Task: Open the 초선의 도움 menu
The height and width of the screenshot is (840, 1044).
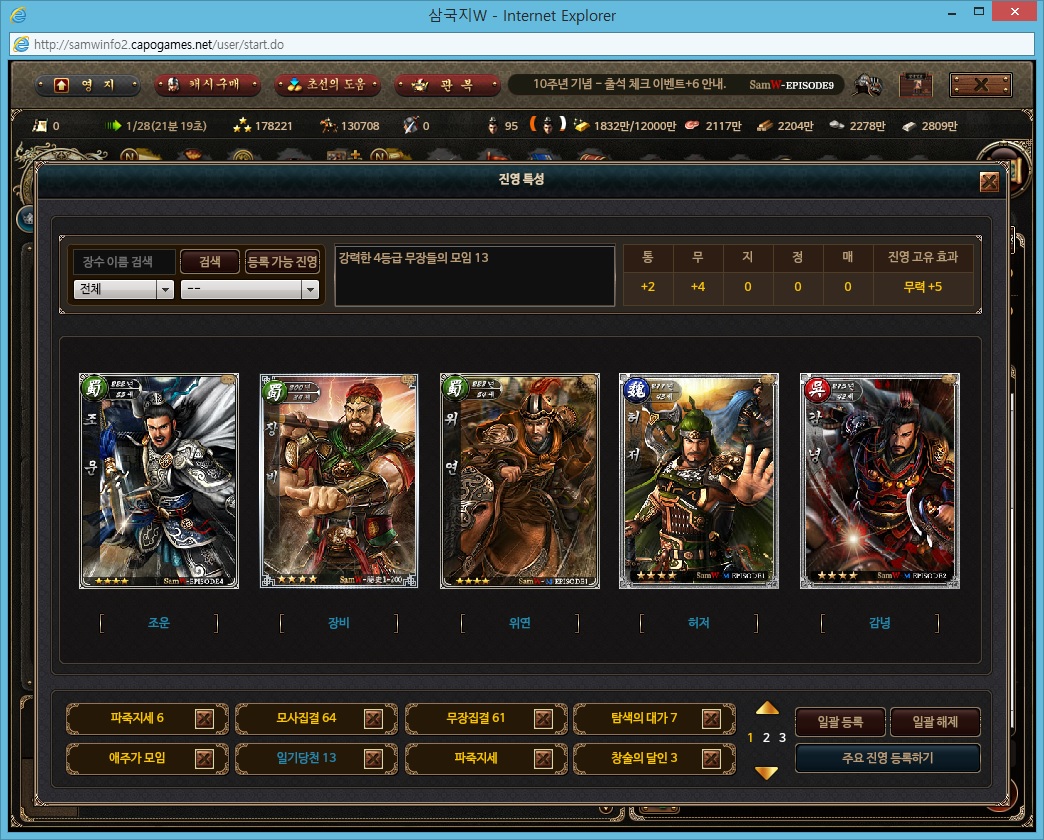Action: pyautogui.click(x=328, y=85)
